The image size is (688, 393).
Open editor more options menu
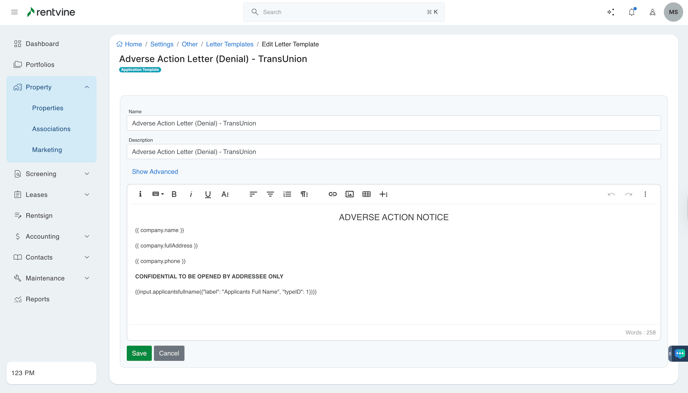pos(645,194)
